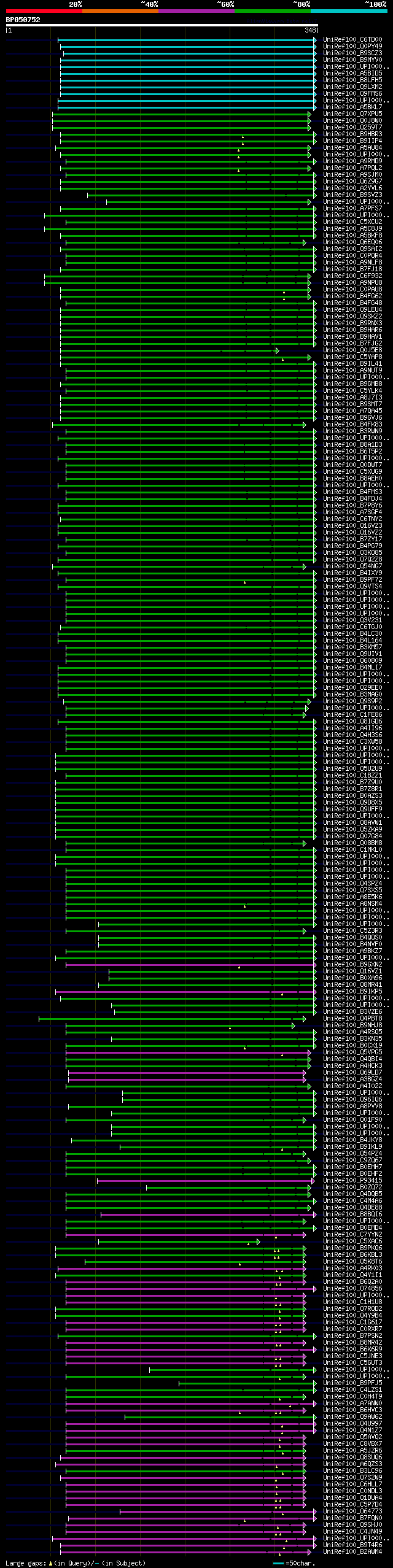Click the UniRef100_B9GXN2 label
This screenshot has width=393, height=1568.
[x=352, y=965]
